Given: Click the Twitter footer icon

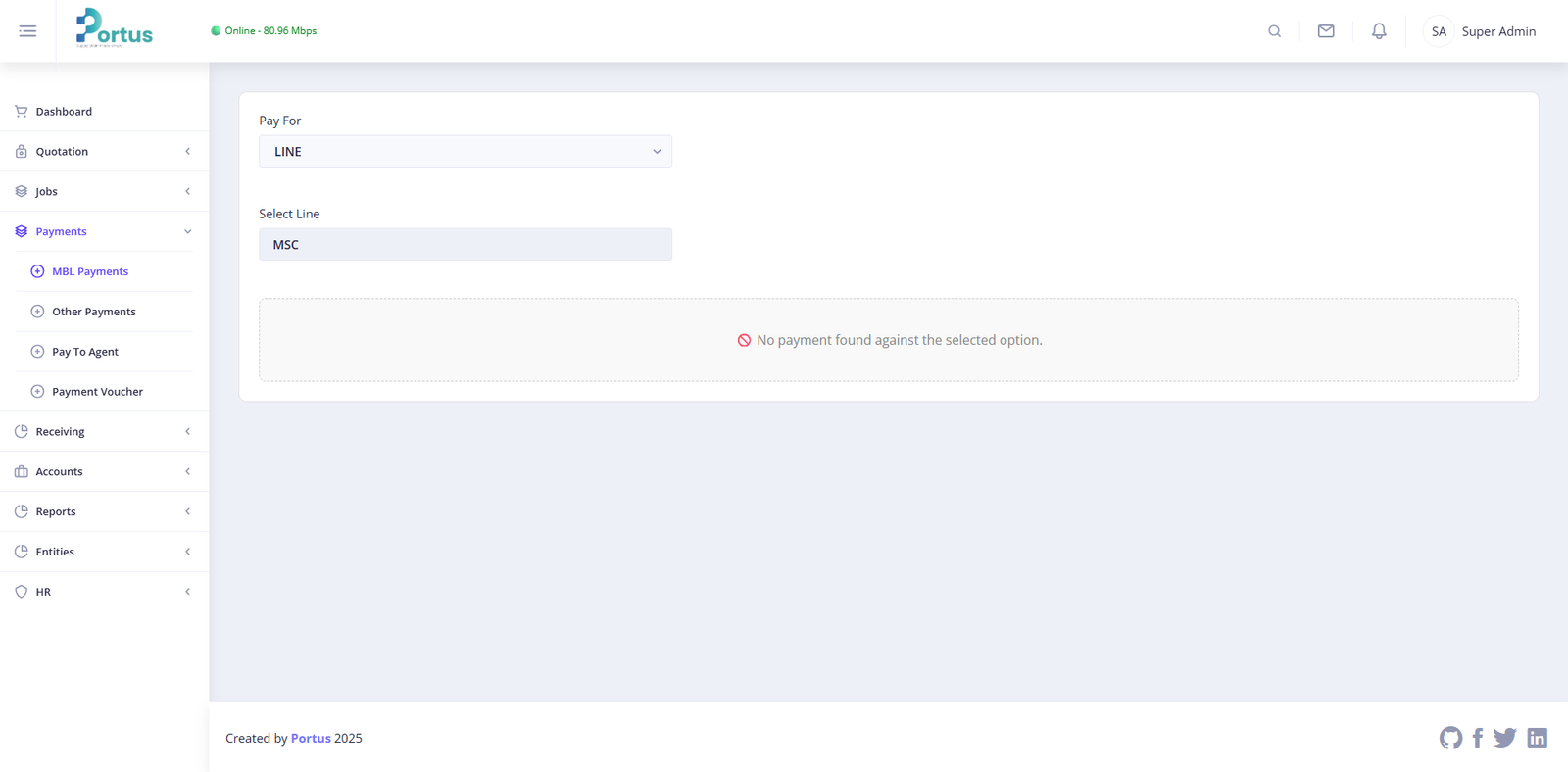Looking at the screenshot, I should pyautogui.click(x=1505, y=738).
